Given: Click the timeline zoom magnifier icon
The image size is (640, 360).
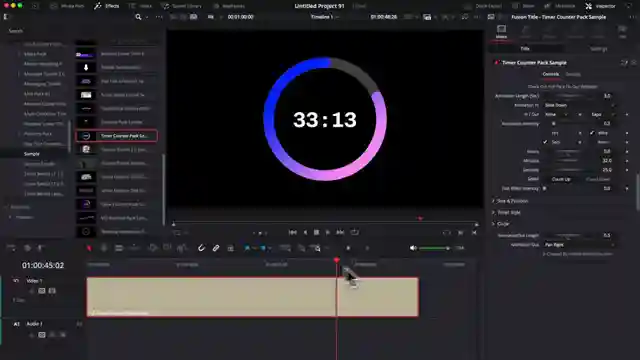Looking at the screenshot, I should [317, 248].
